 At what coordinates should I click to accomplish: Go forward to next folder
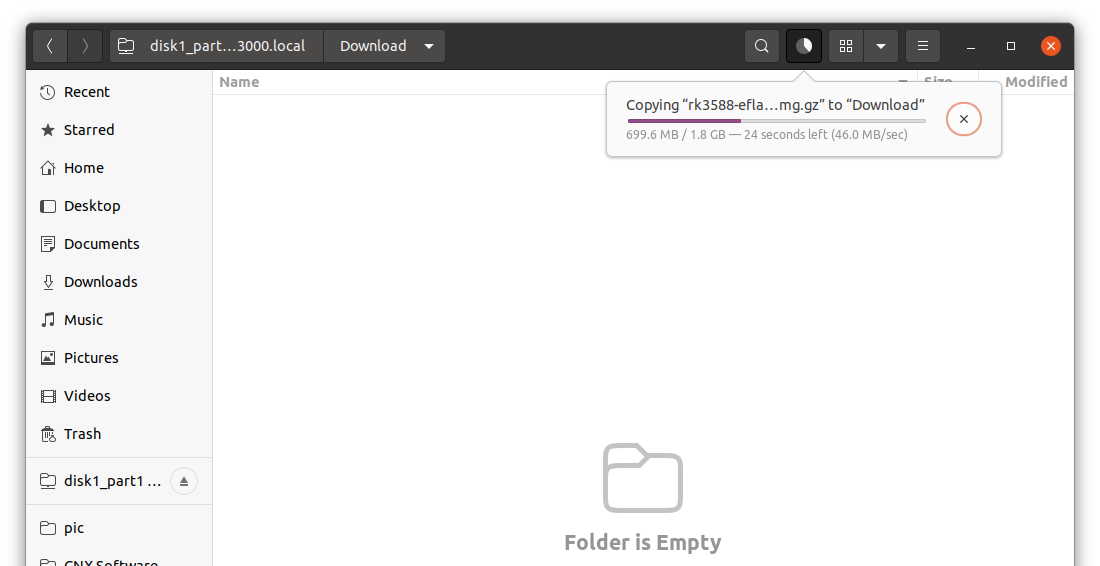85,46
